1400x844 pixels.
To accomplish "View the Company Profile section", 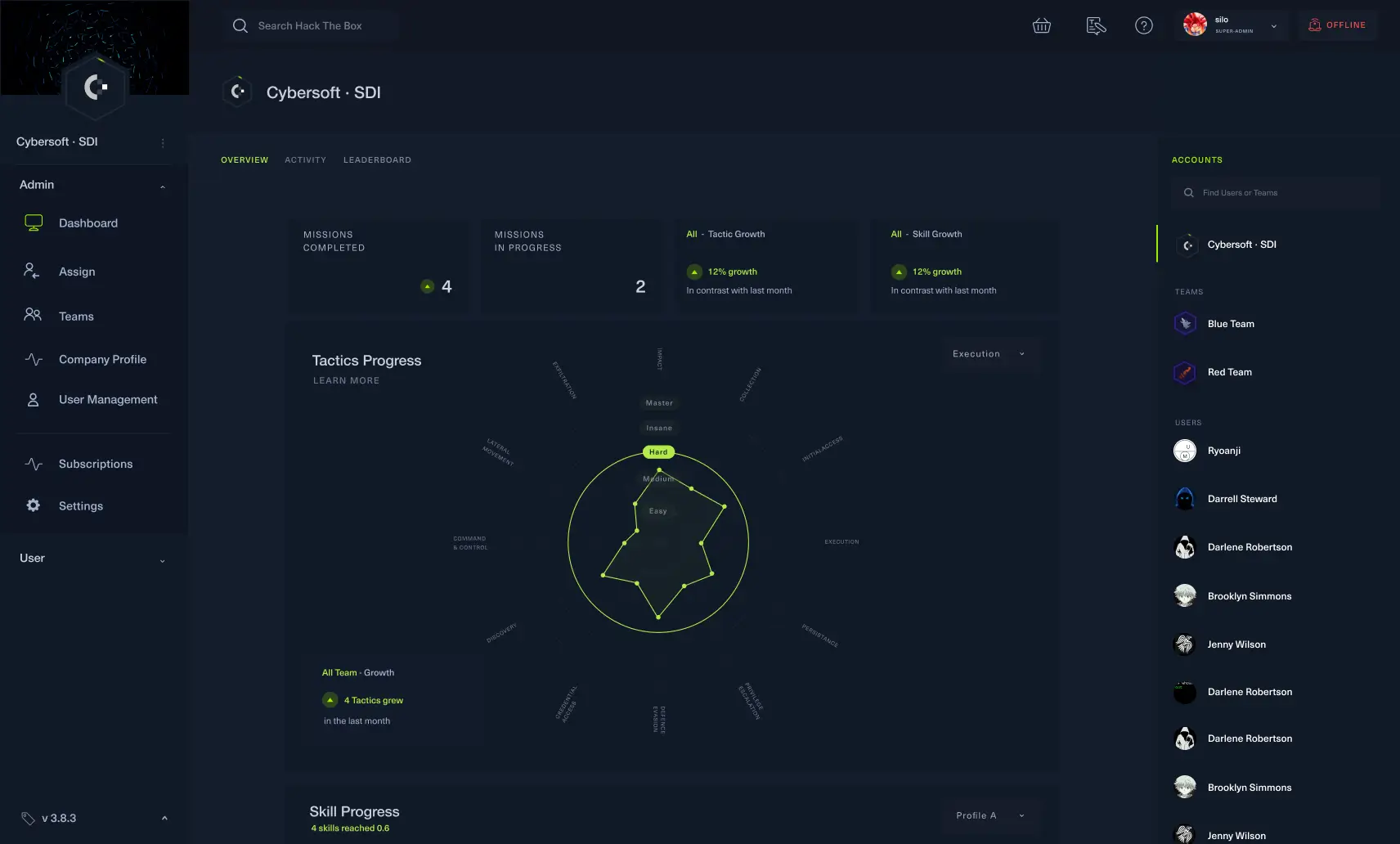I will click(102, 359).
